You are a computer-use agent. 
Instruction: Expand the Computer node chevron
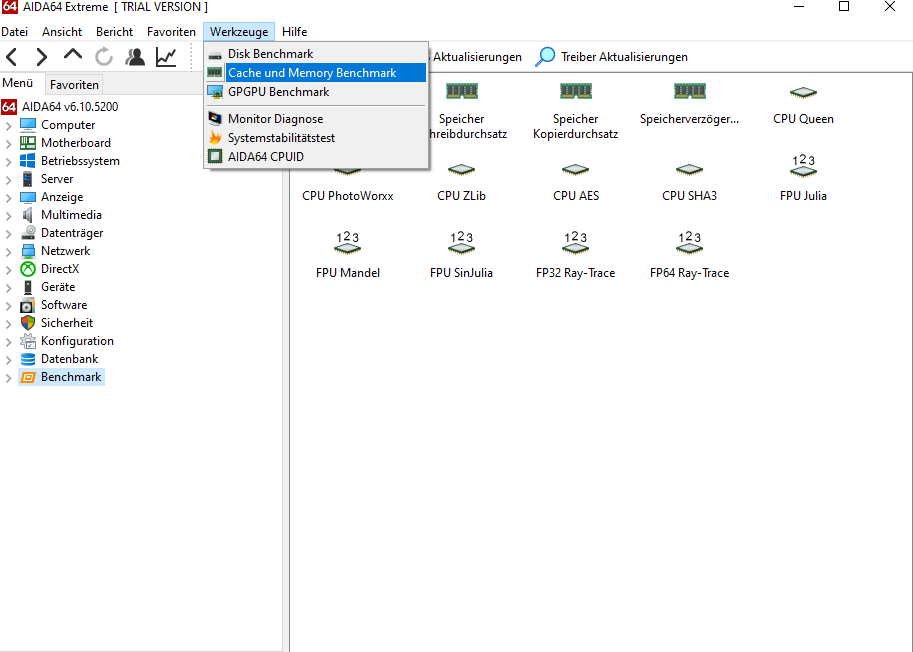pyautogui.click(x=8, y=126)
